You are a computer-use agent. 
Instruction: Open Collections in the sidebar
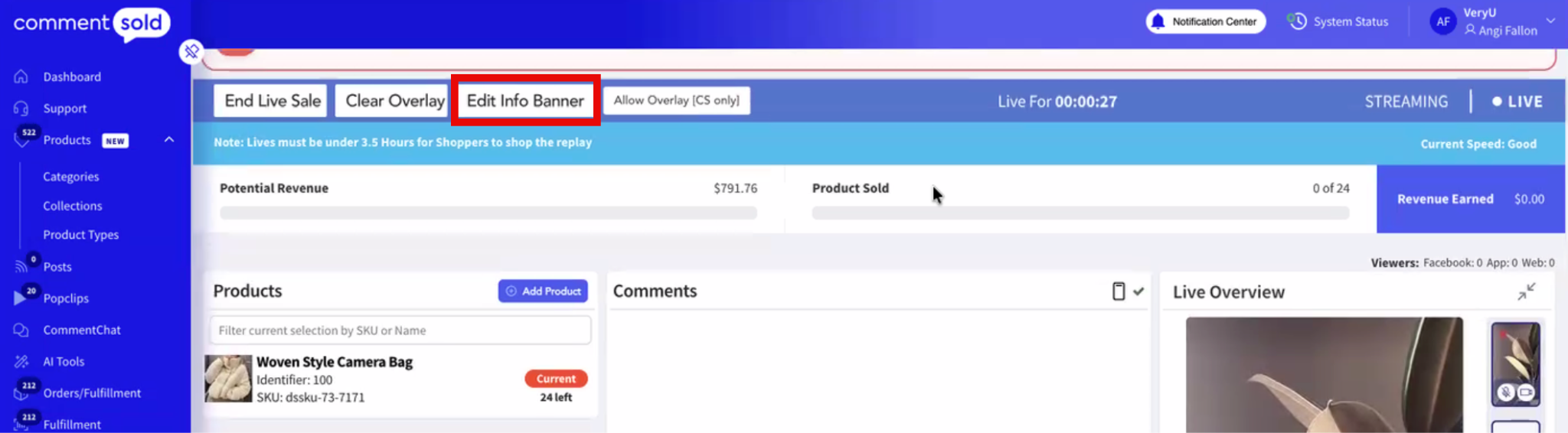[x=72, y=206]
